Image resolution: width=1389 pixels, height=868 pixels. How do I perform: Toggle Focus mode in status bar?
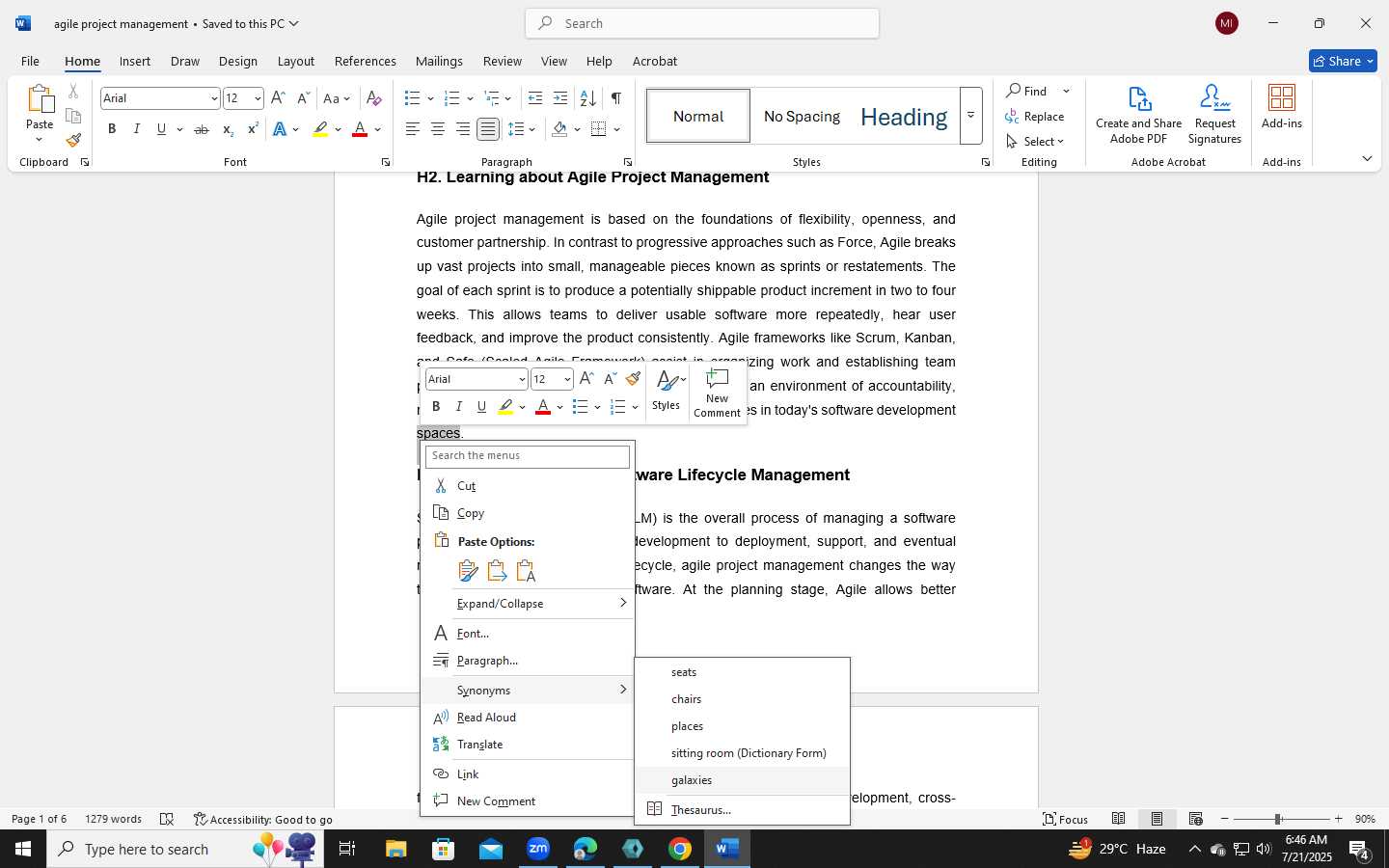1065,819
